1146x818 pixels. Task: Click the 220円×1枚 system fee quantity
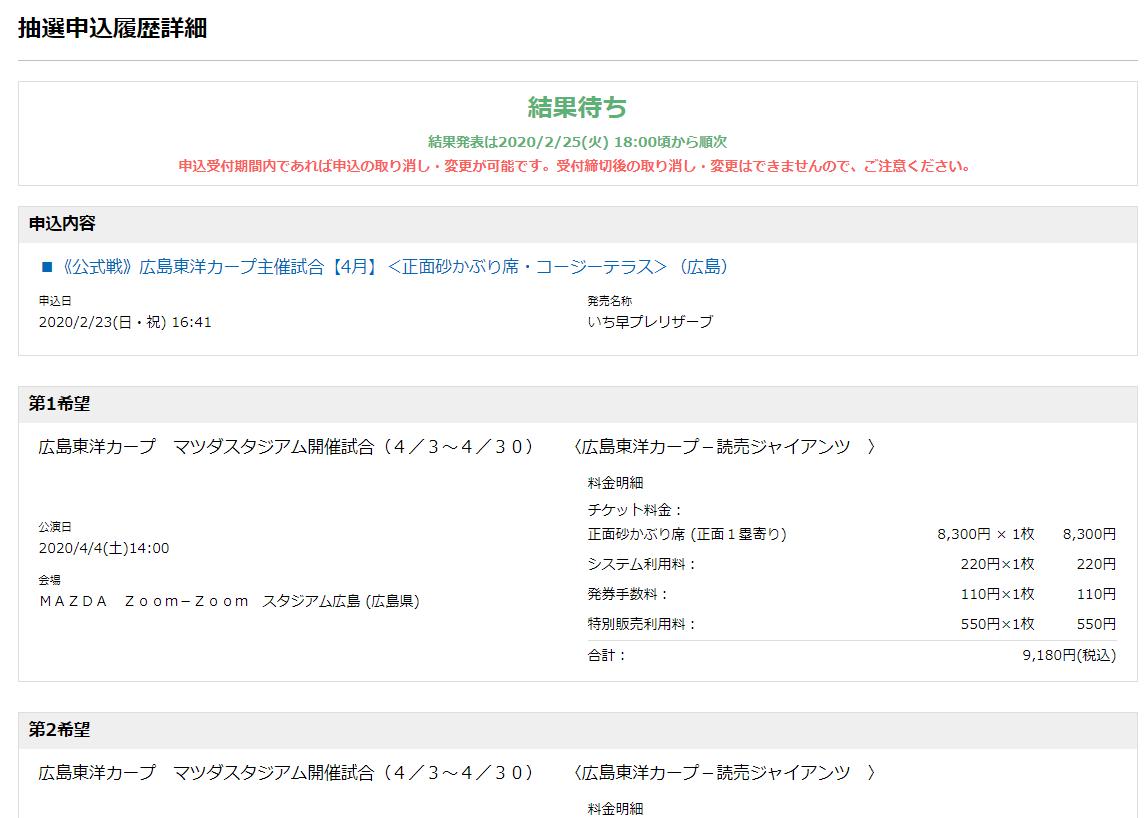(998, 564)
